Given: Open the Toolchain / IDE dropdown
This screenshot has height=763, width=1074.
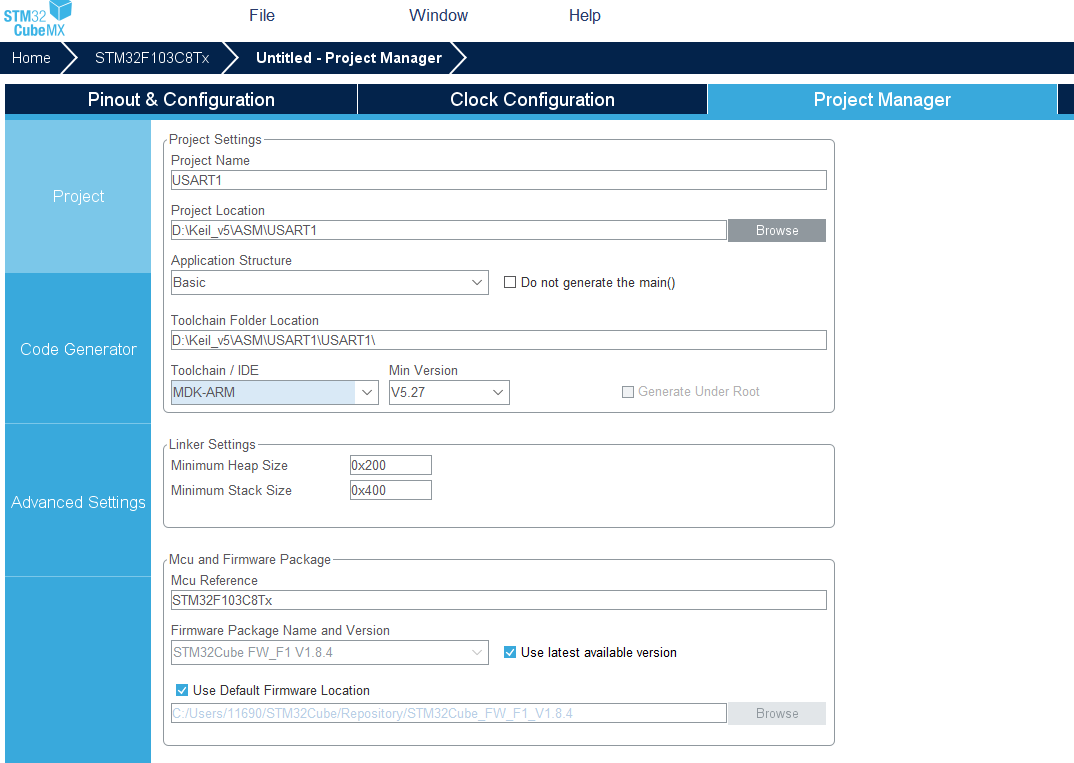Looking at the screenshot, I should pos(275,392).
